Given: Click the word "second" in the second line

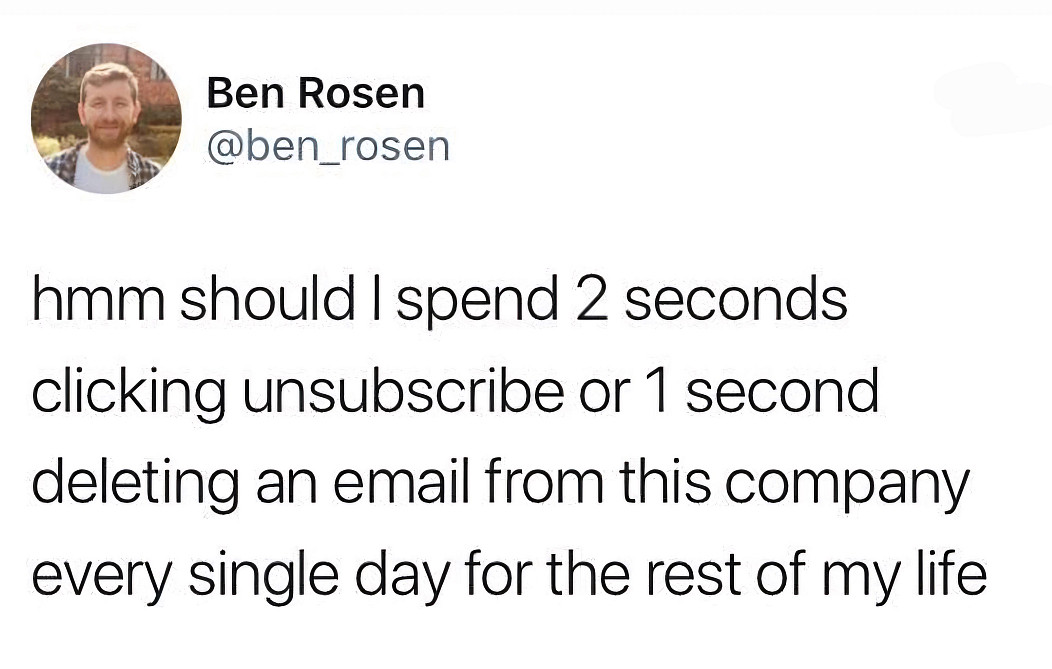Looking at the screenshot, I should 783,391.
